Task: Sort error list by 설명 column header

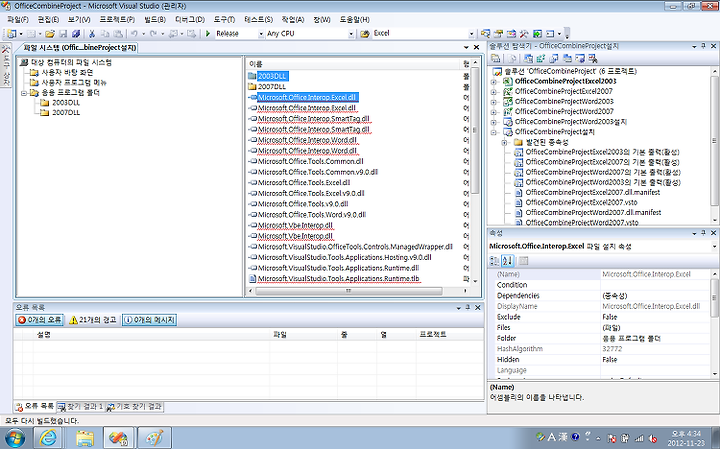Action: pyautogui.click(x=151, y=335)
